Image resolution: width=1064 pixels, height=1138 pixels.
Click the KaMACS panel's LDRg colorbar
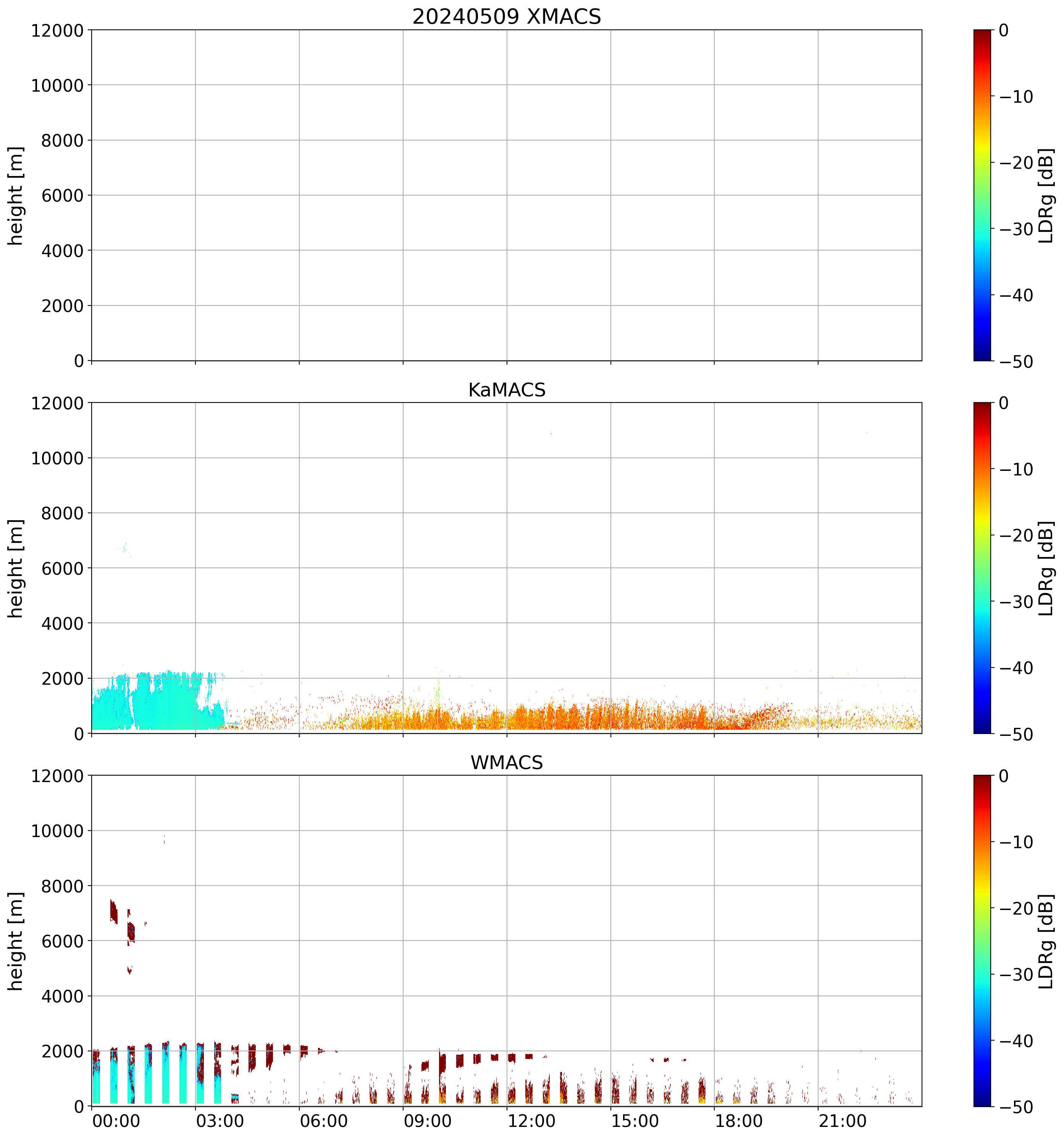(x=982, y=568)
